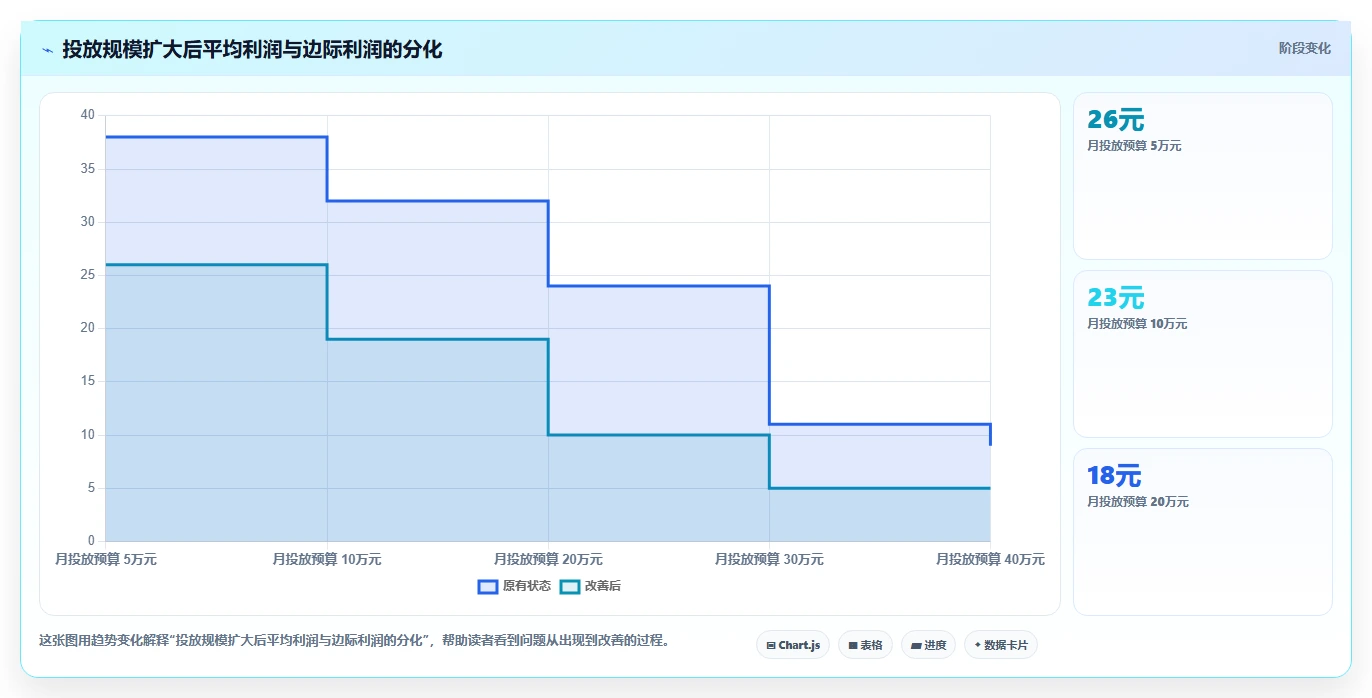
Task: Click the y-axis value 25
Action: [x=87, y=275]
